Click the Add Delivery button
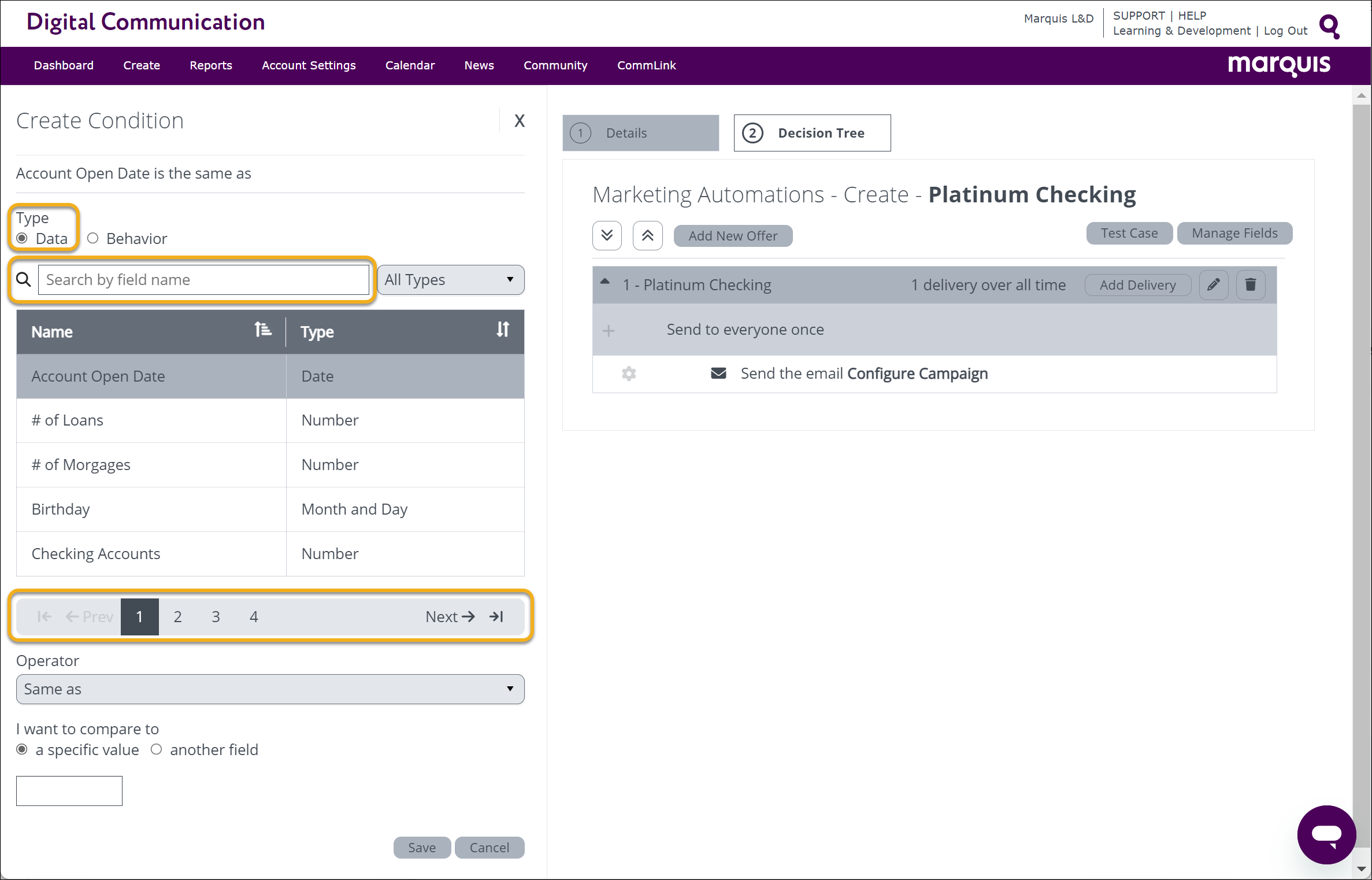The image size is (1372, 880). pos(1137,285)
